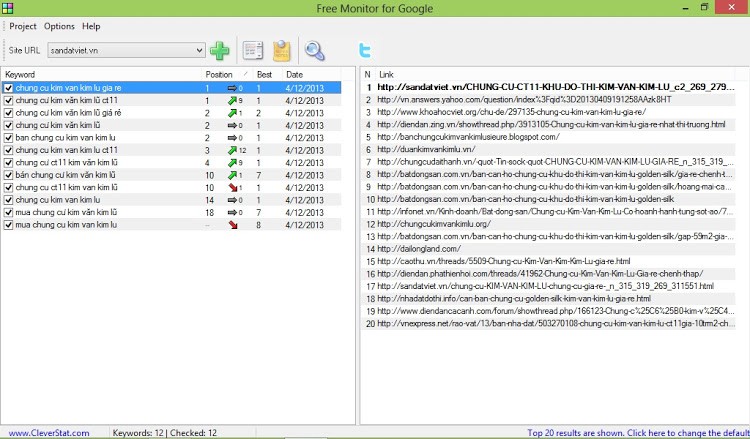Image resolution: width=750 pixels, height=439 pixels.
Task: Click the yellow clipboard notes icon
Action: [282, 51]
